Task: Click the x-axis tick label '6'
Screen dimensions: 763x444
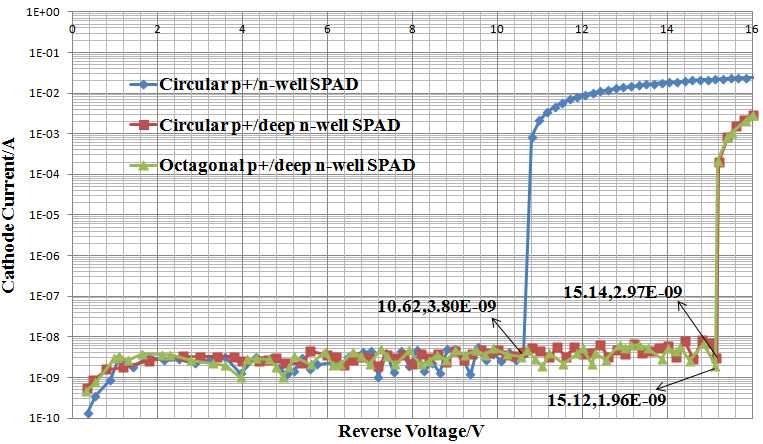Action: pyautogui.click(x=327, y=29)
